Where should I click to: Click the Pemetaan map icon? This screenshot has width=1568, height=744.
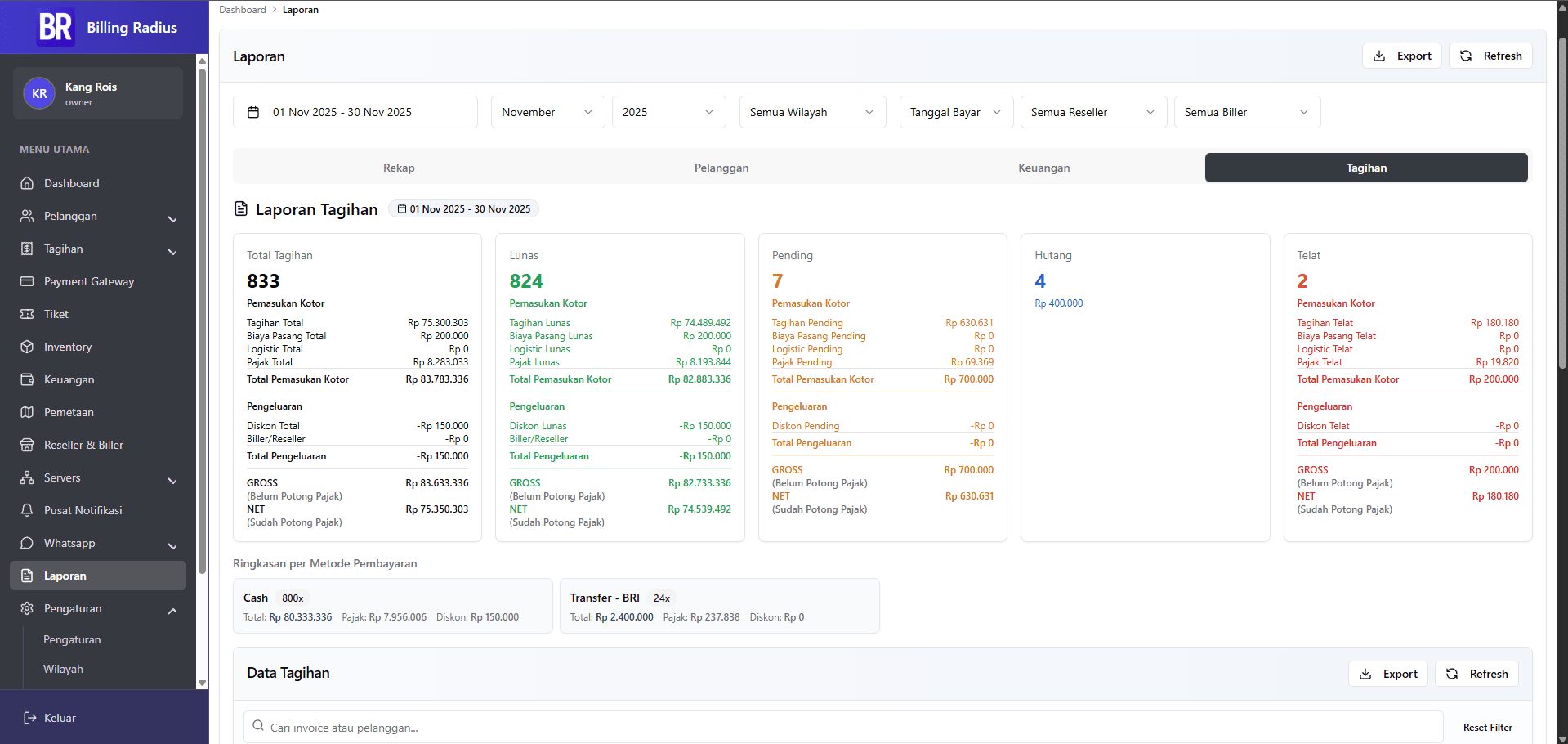coord(27,412)
